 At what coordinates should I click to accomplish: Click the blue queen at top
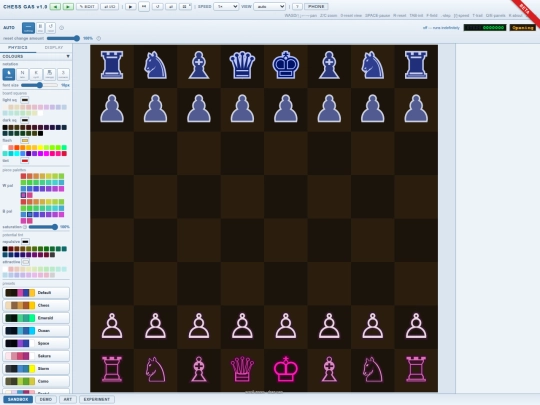pos(242,65)
